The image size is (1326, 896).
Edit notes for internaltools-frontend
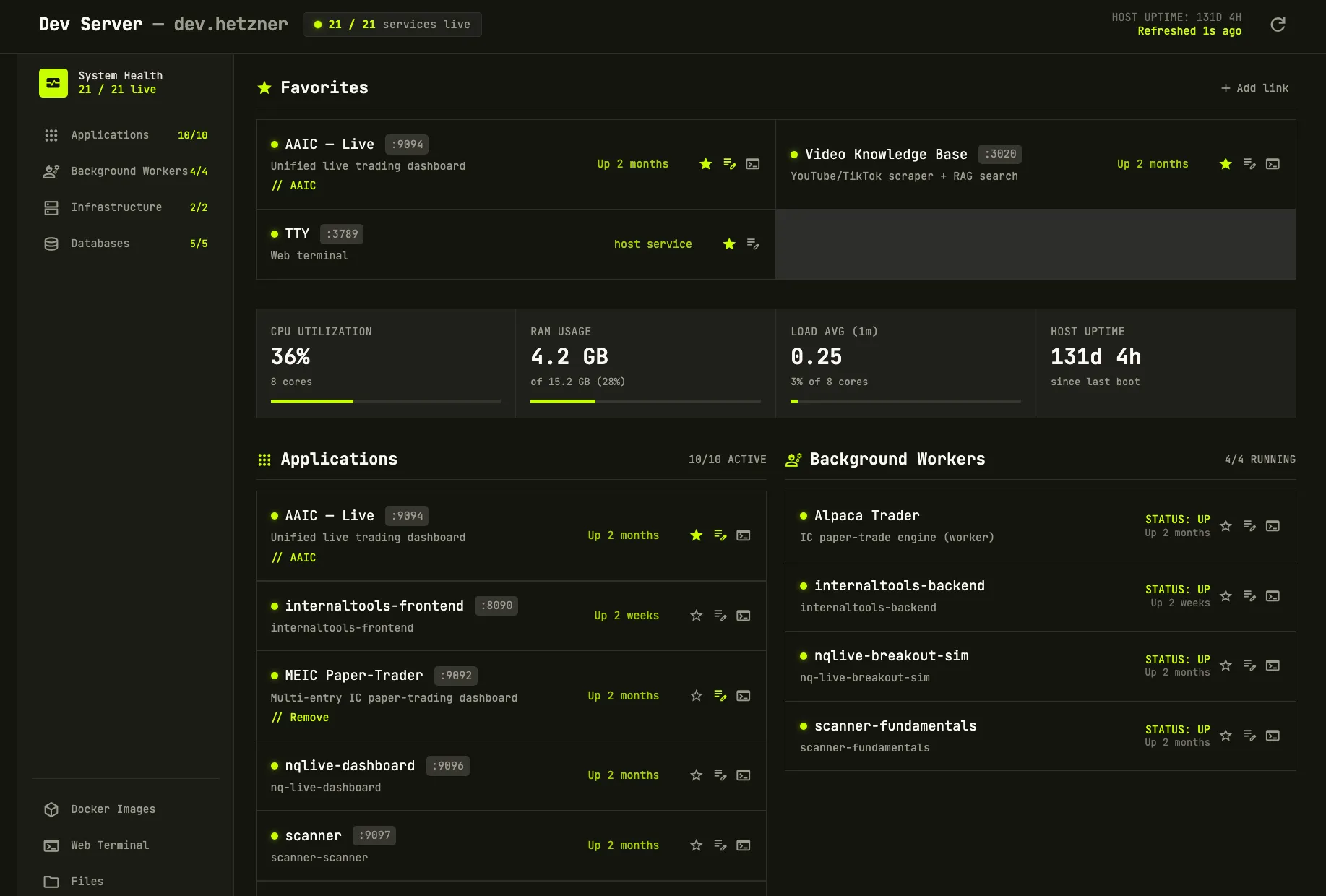point(720,616)
